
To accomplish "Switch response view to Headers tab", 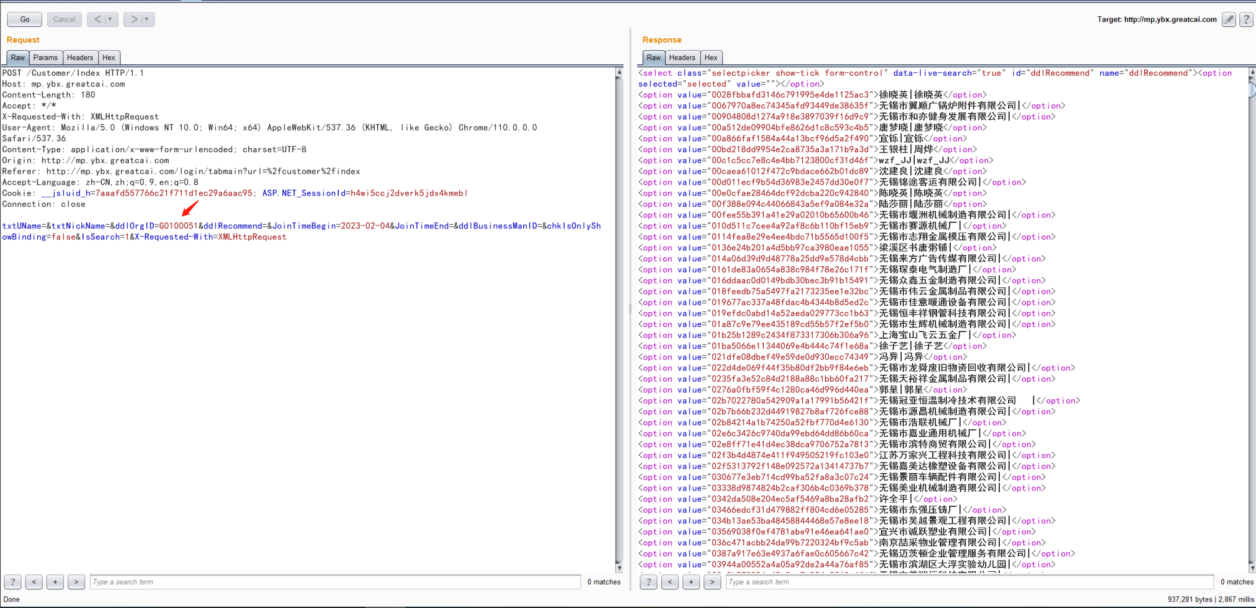I will [682, 58].
